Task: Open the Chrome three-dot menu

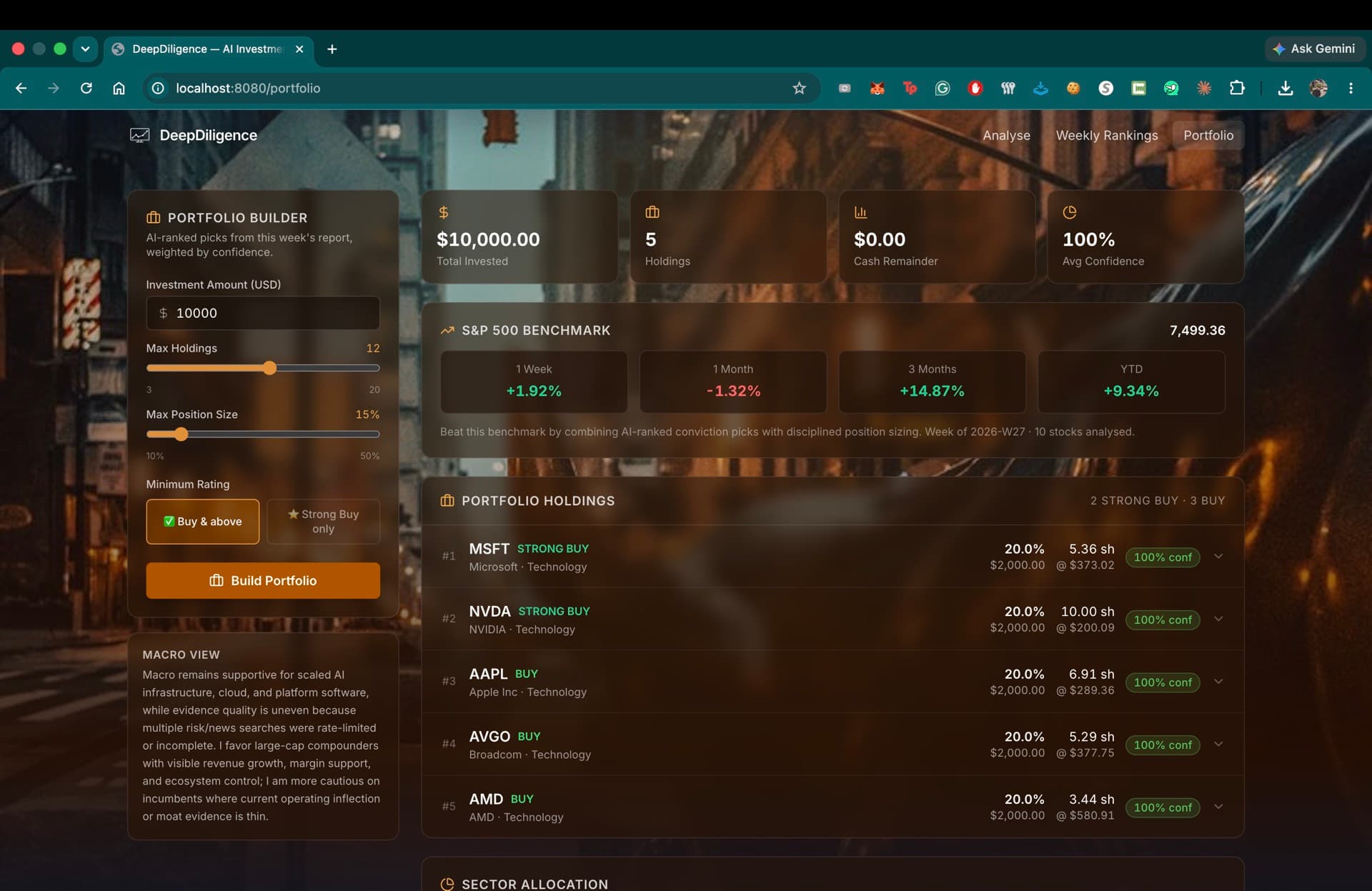Action: (x=1351, y=88)
